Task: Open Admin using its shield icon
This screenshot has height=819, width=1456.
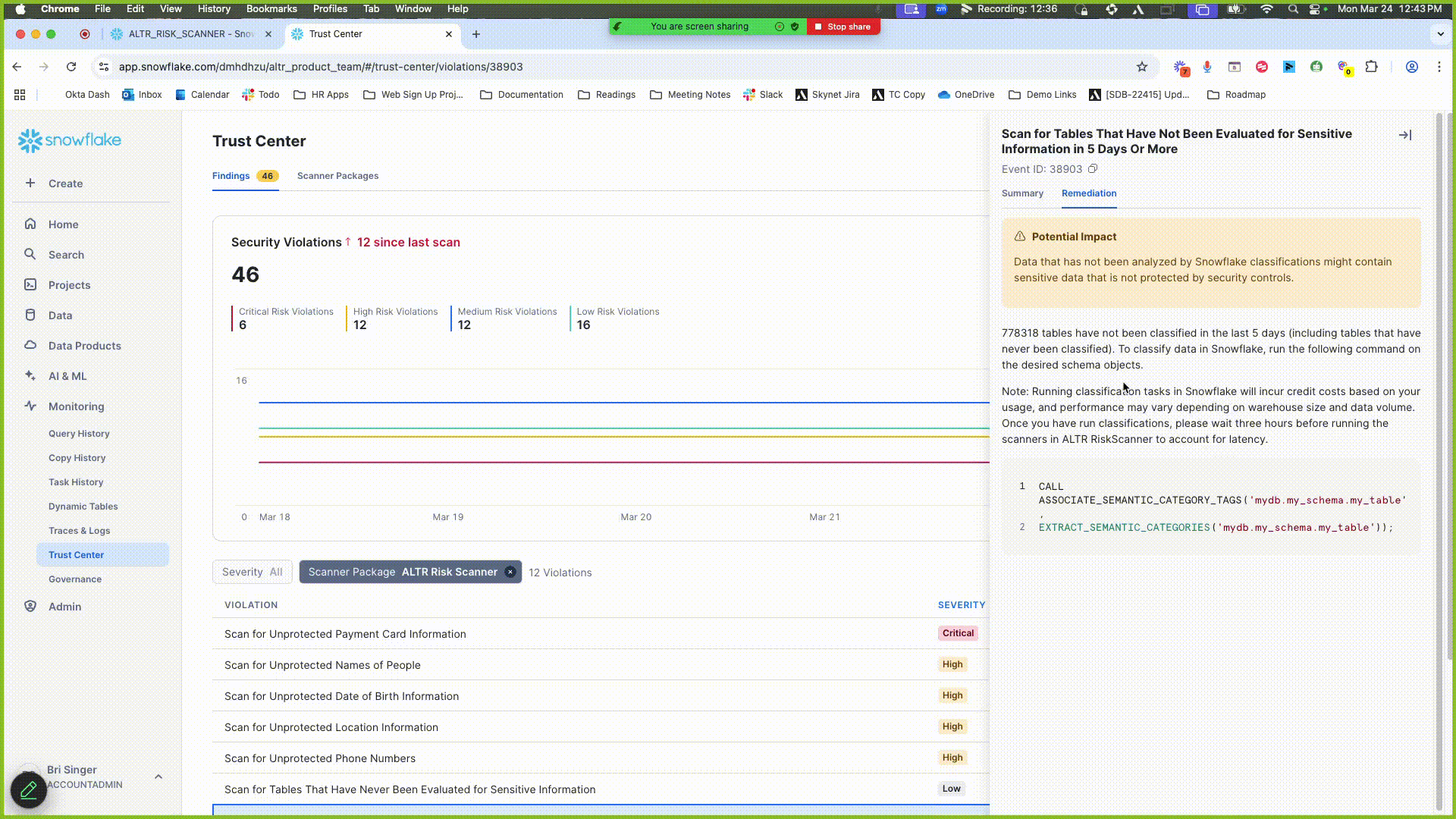Action: click(x=30, y=606)
